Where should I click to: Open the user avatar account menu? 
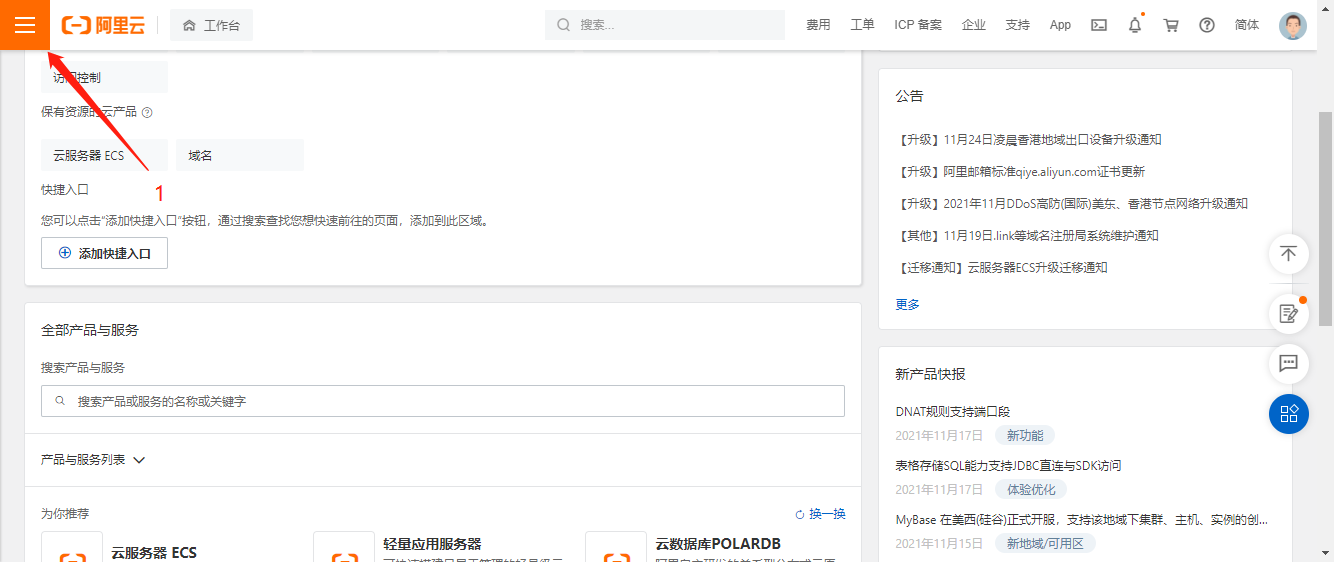click(1293, 26)
